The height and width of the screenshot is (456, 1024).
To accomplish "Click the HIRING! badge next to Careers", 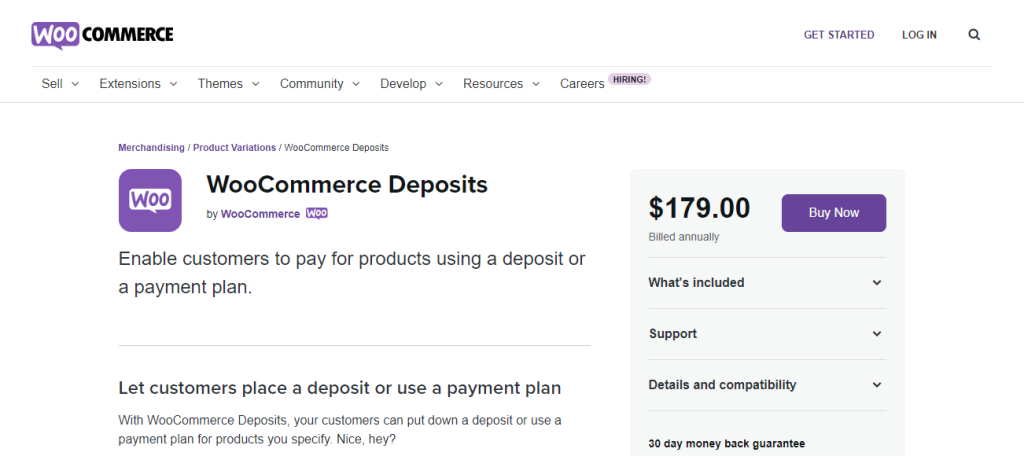I will (630, 78).
